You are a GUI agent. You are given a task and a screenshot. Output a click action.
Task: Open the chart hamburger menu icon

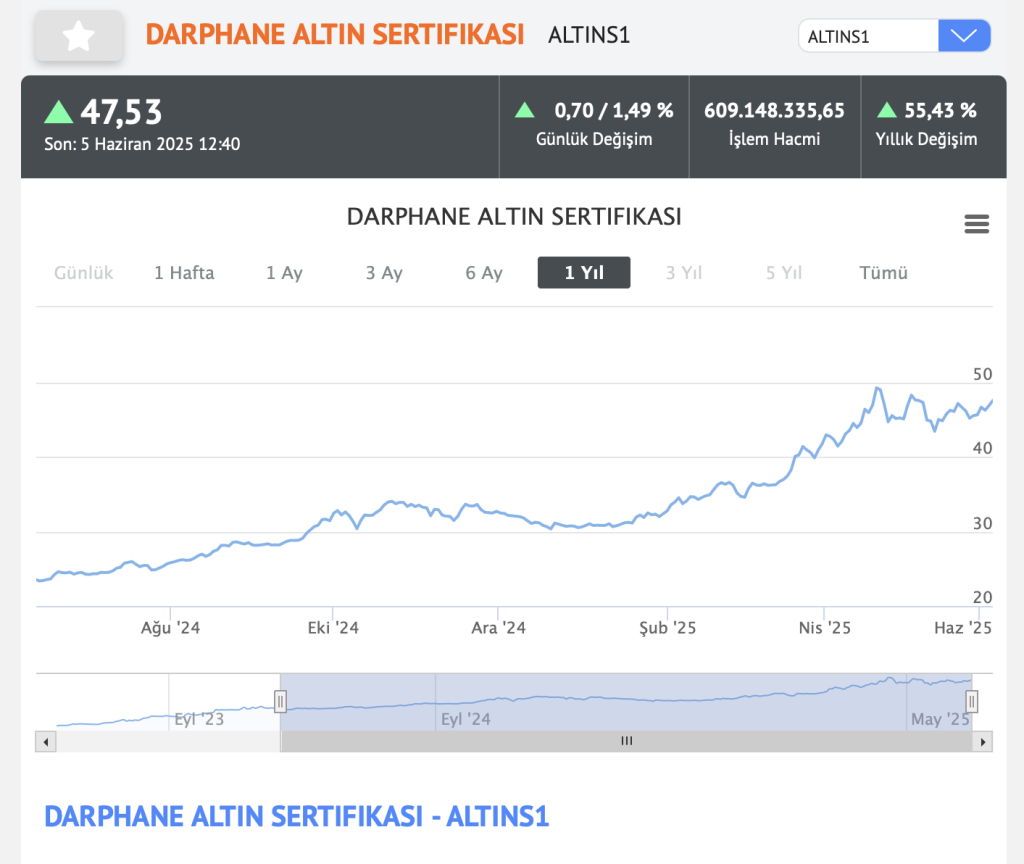point(976,224)
